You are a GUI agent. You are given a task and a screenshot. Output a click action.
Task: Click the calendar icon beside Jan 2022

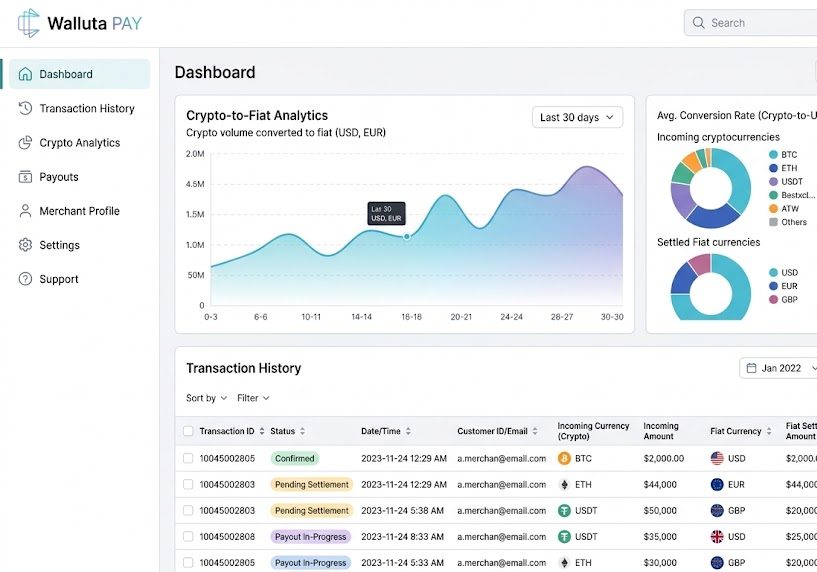pos(751,368)
